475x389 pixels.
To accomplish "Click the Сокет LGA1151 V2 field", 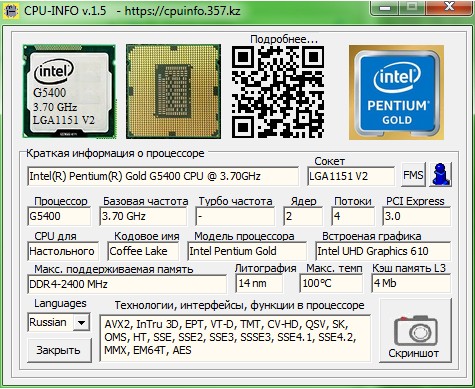I will point(351,176).
